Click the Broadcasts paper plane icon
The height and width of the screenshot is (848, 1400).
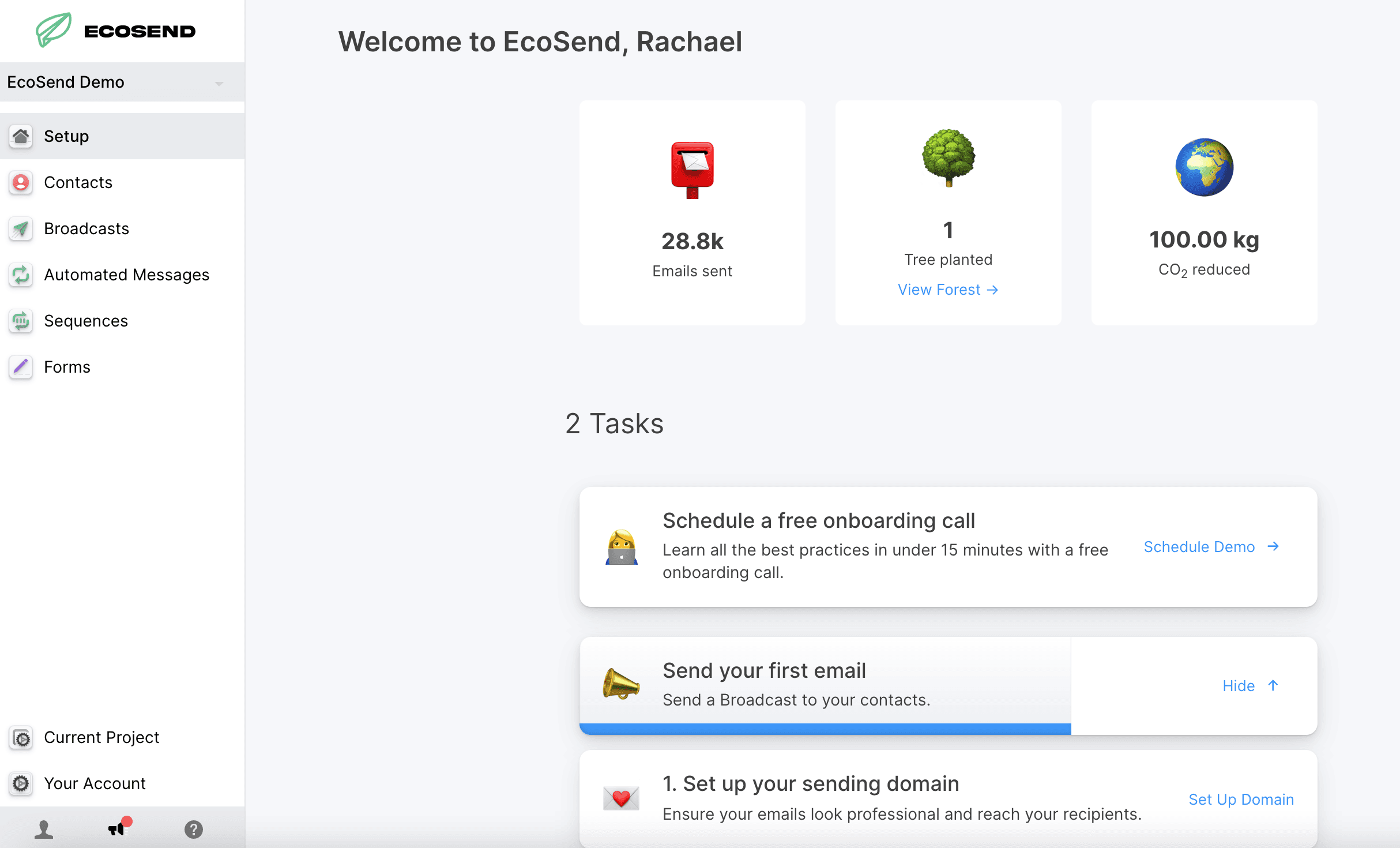(x=21, y=229)
